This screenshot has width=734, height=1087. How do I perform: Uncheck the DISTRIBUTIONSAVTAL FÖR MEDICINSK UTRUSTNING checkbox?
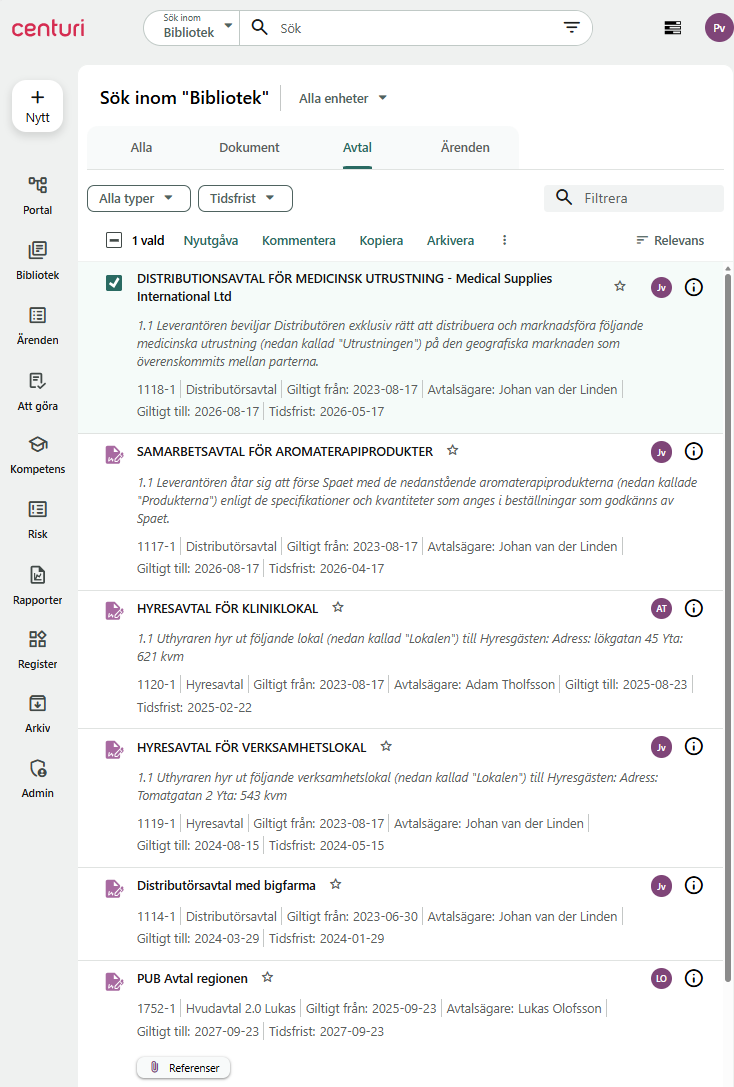[x=114, y=284]
